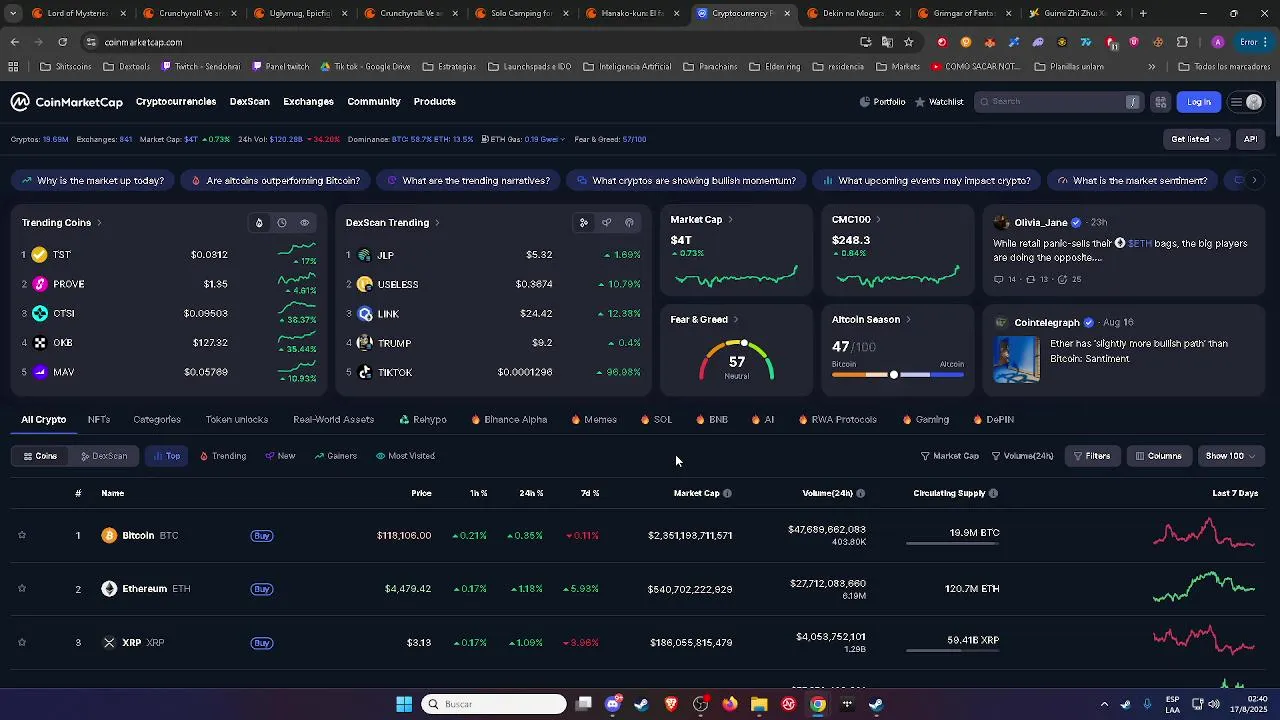This screenshot has height=720, width=1280.
Task: Show trending coins with flame icon
Action: click(259, 223)
